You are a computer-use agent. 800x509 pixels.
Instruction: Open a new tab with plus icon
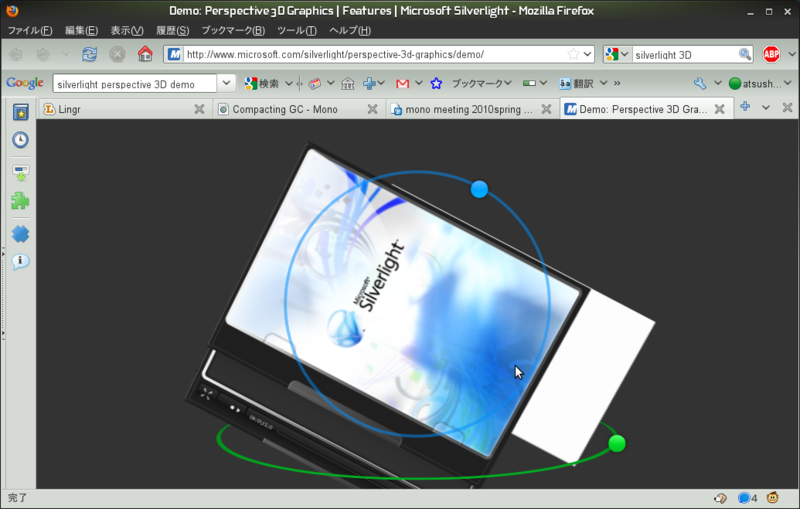(745, 107)
